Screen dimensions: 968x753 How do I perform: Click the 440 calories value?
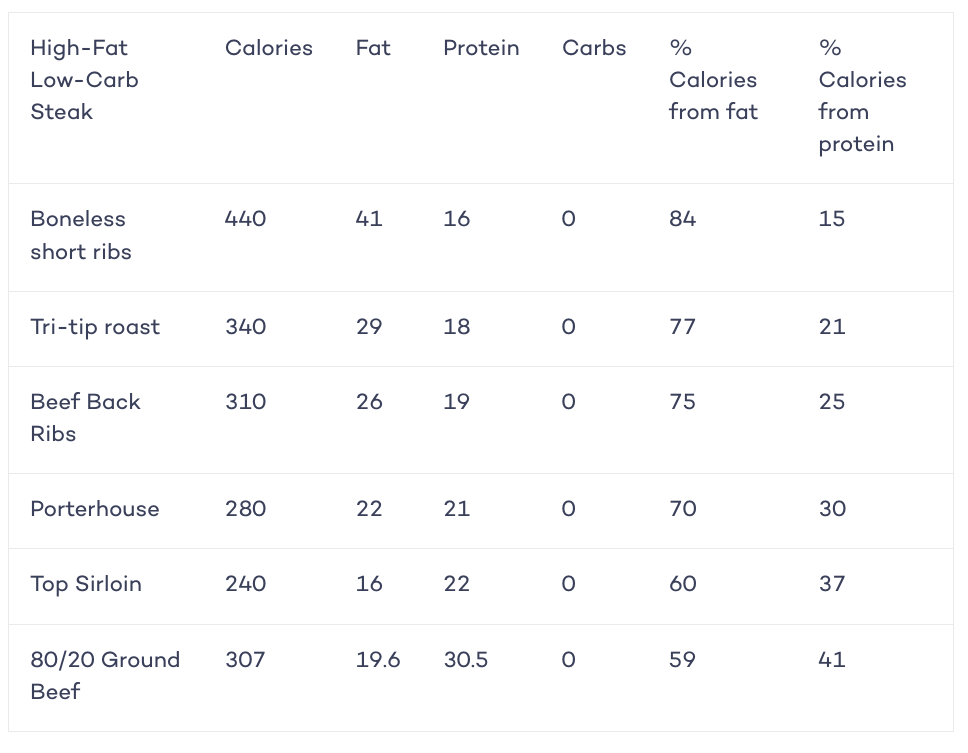pyautogui.click(x=245, y=219)
